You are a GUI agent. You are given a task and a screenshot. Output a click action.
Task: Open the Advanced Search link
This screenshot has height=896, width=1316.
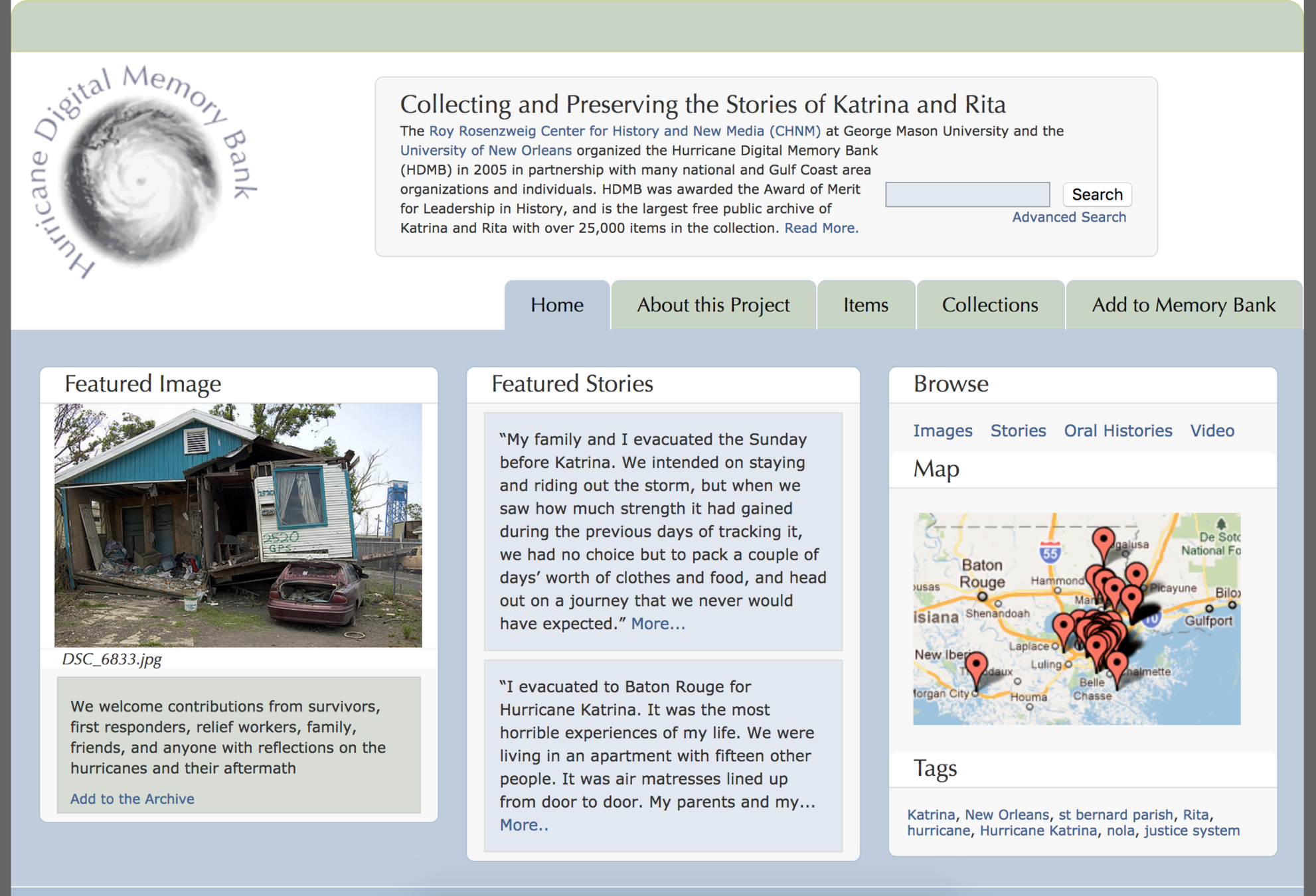1068,217
